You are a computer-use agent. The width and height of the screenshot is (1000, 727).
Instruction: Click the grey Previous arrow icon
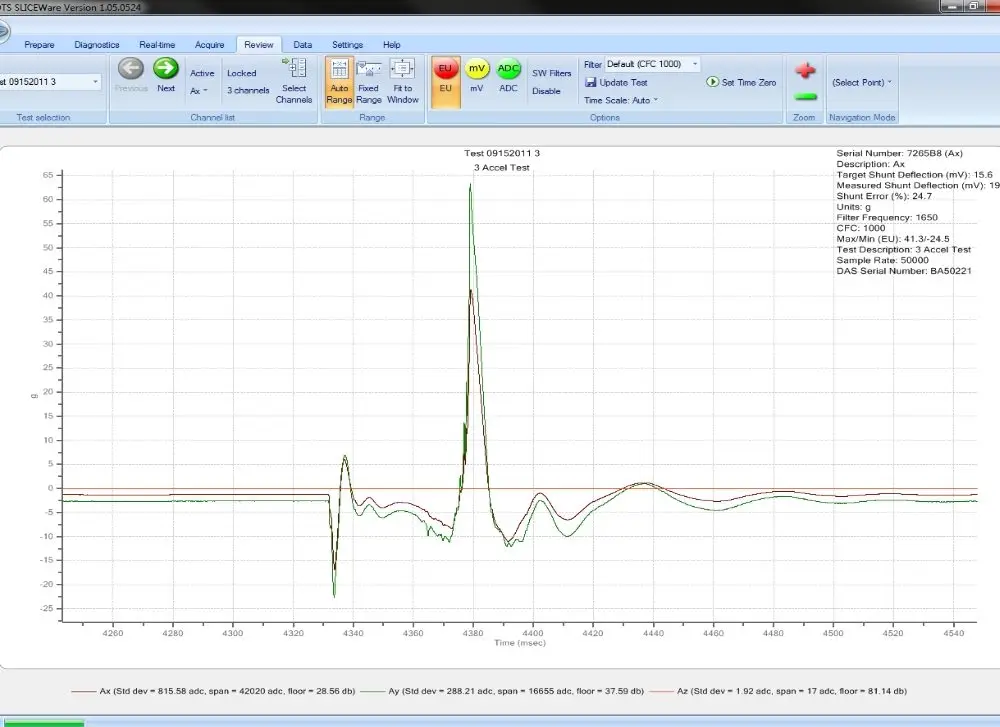(x=131, y=68)
